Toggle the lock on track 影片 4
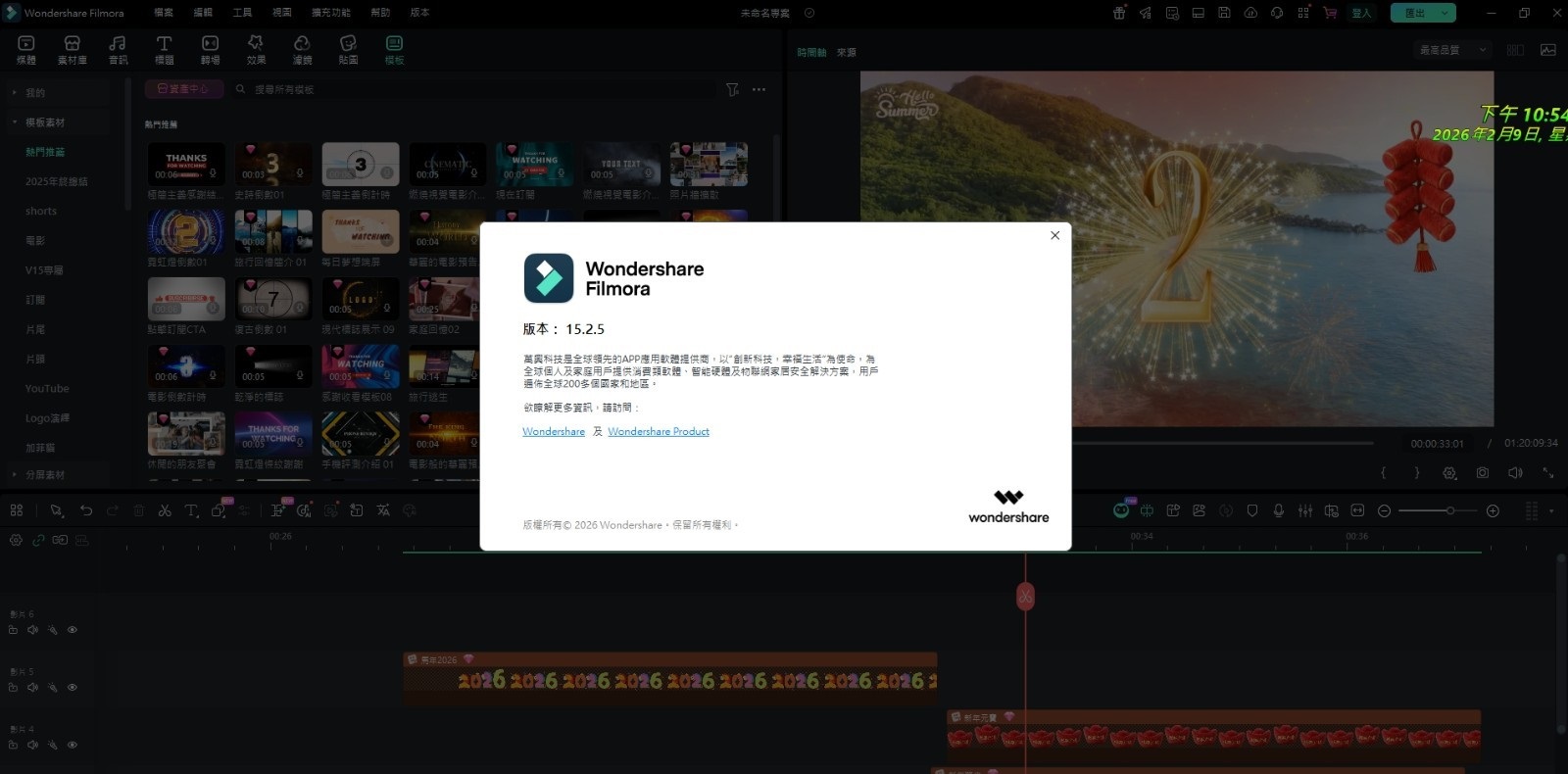This screenshot has width=1568, height=774. pos(13,745)
